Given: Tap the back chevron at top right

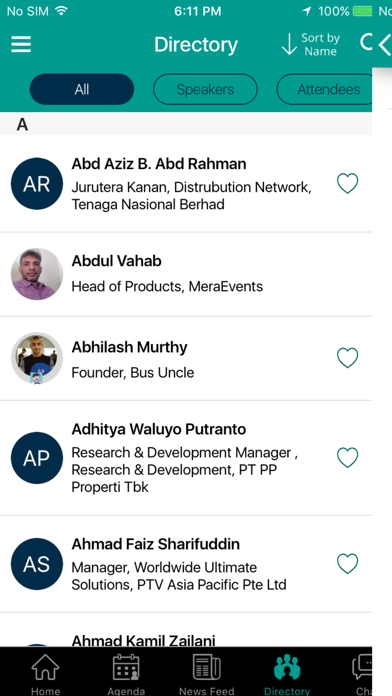Looking at the screenshot, I should [x=384, y=44].
